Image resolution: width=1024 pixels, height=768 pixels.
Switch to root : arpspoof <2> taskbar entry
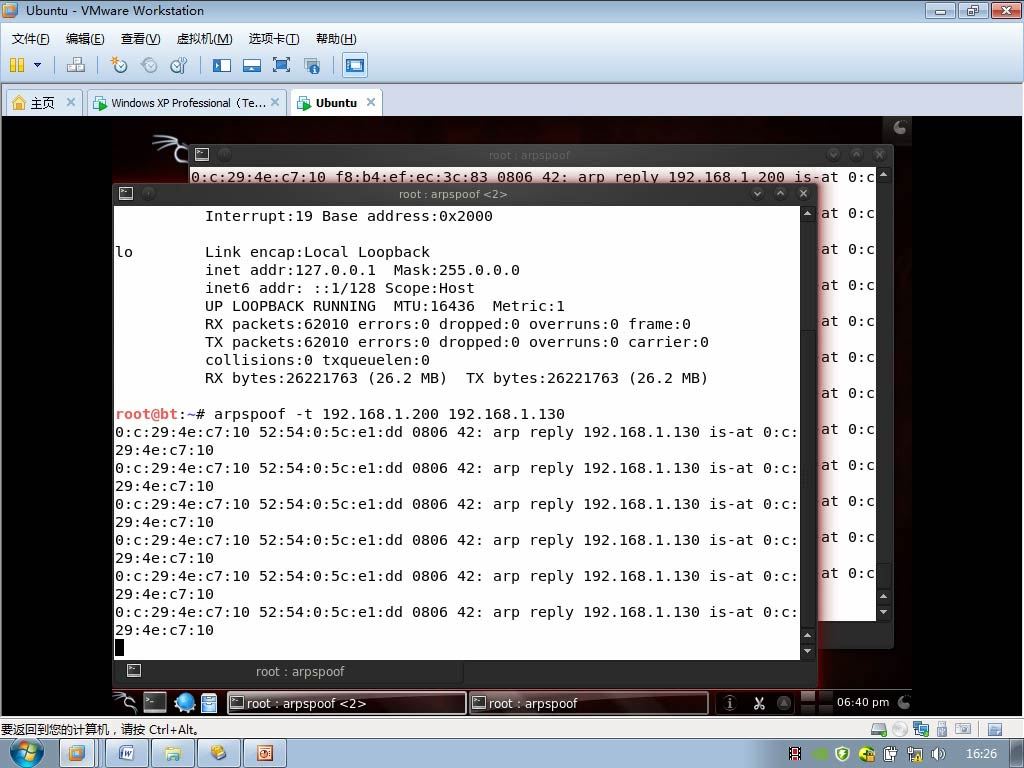coord(347,703)
